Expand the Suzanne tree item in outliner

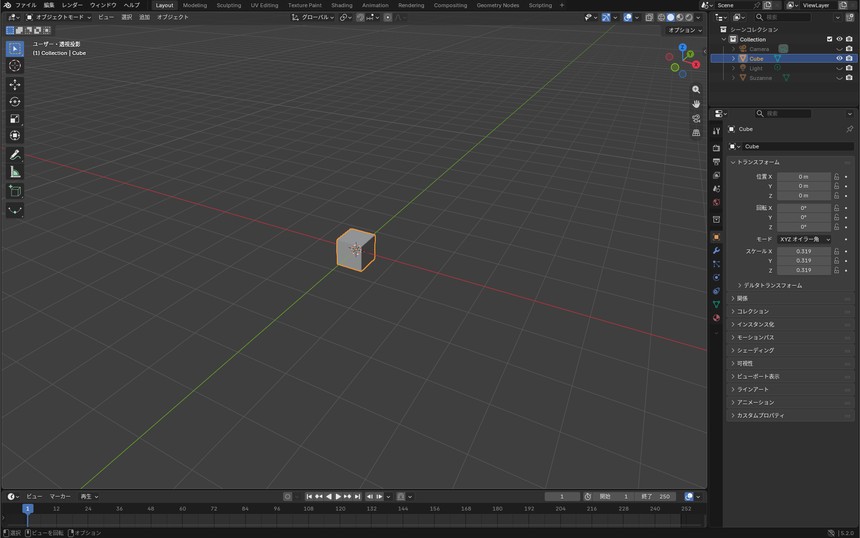tap(733, 78)
